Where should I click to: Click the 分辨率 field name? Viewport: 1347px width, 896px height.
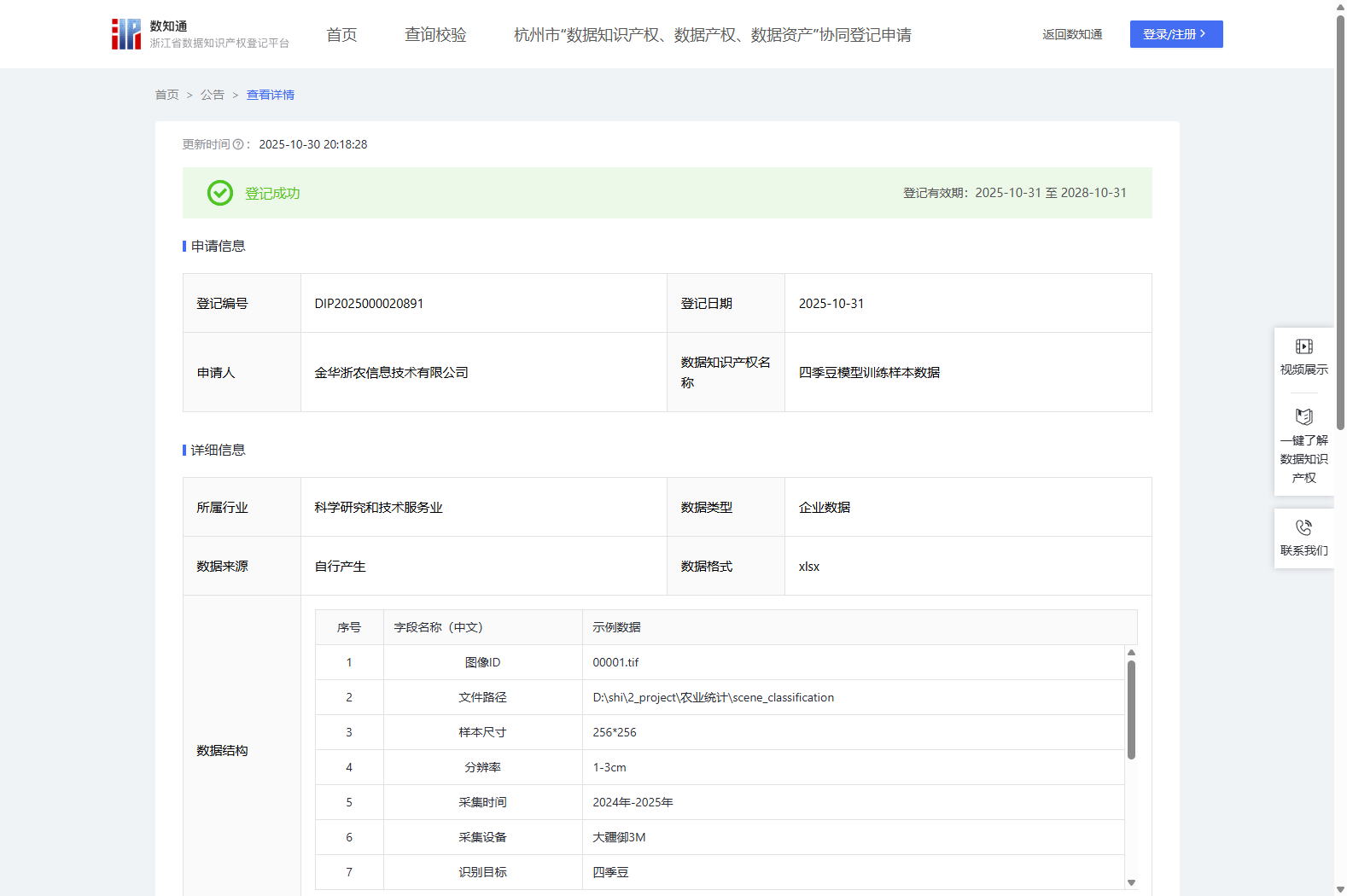tap(482, 767)
